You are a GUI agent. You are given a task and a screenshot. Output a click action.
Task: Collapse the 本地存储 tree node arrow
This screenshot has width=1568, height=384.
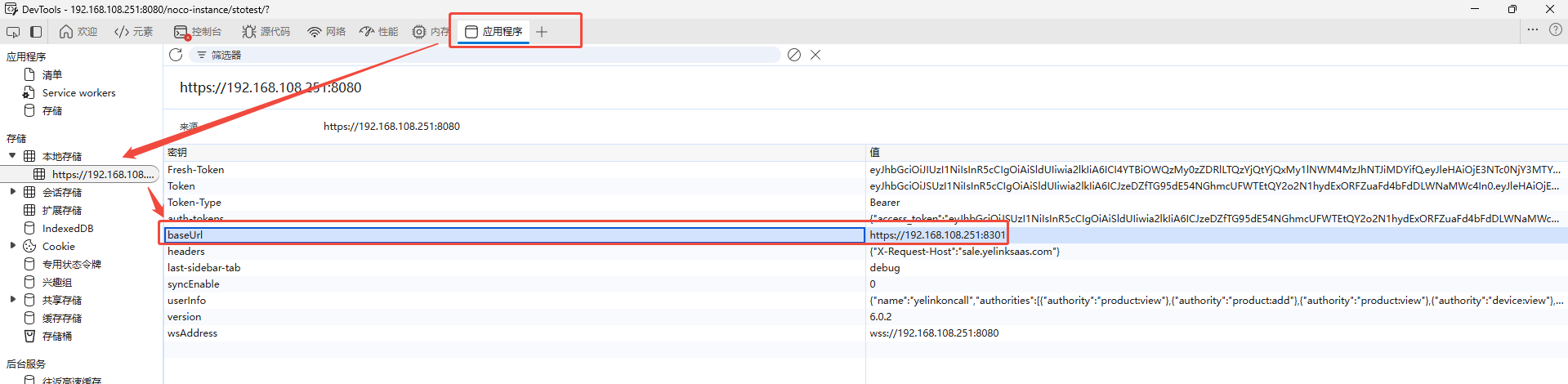[12, 155]
